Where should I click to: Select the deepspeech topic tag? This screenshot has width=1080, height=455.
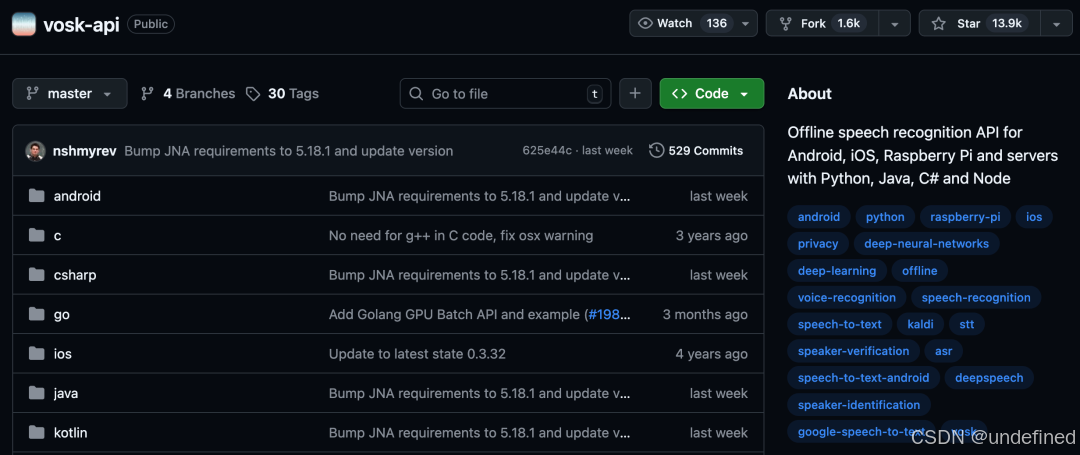tap(989, 378)
